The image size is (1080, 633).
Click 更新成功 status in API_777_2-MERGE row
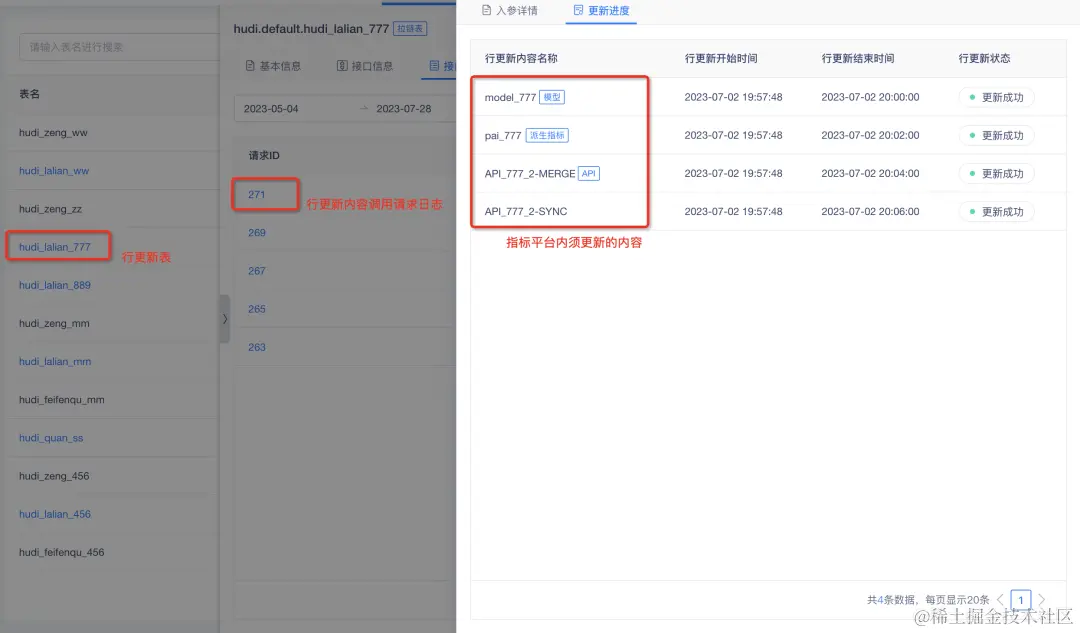[996, 174]
